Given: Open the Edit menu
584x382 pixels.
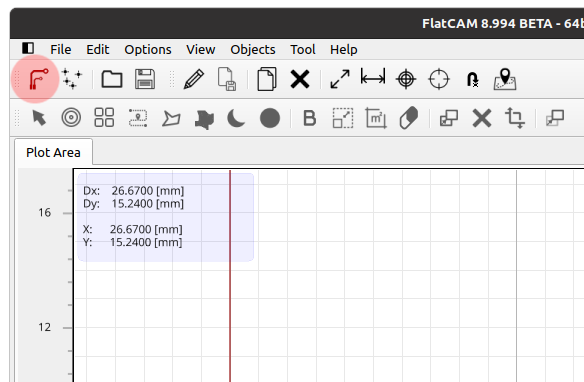Looking at the screenshot, I should (x=98, y=49).
